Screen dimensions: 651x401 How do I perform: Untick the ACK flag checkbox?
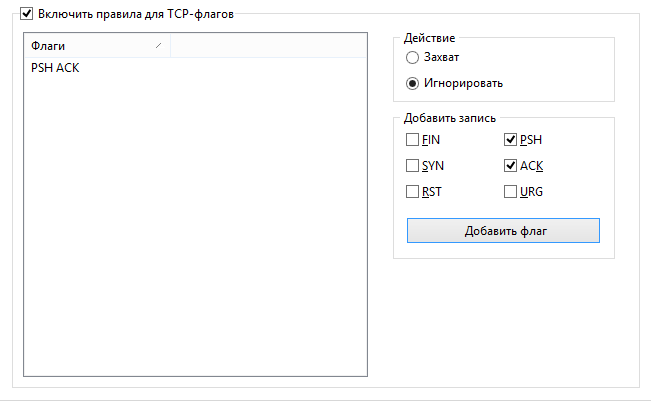(511, 166)
